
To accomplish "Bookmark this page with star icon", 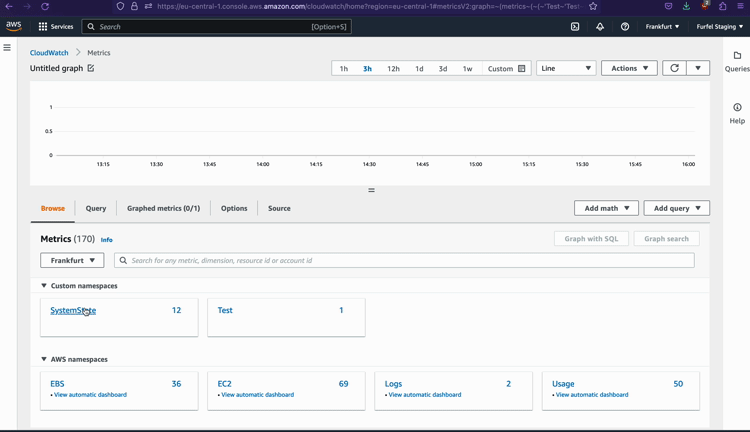I will pos(593,6).
